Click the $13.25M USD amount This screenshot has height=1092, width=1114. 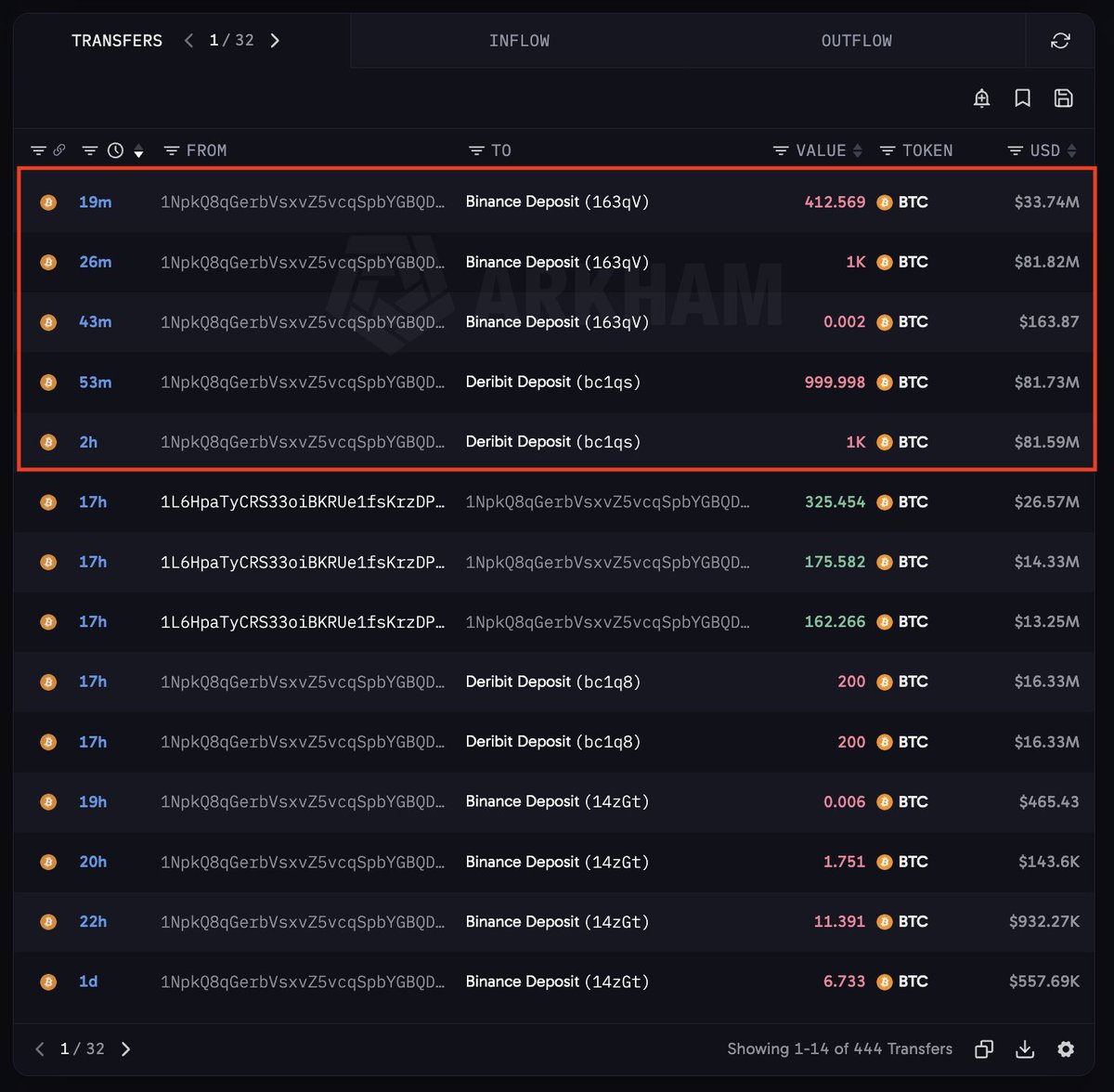(x=1046, y=622)
